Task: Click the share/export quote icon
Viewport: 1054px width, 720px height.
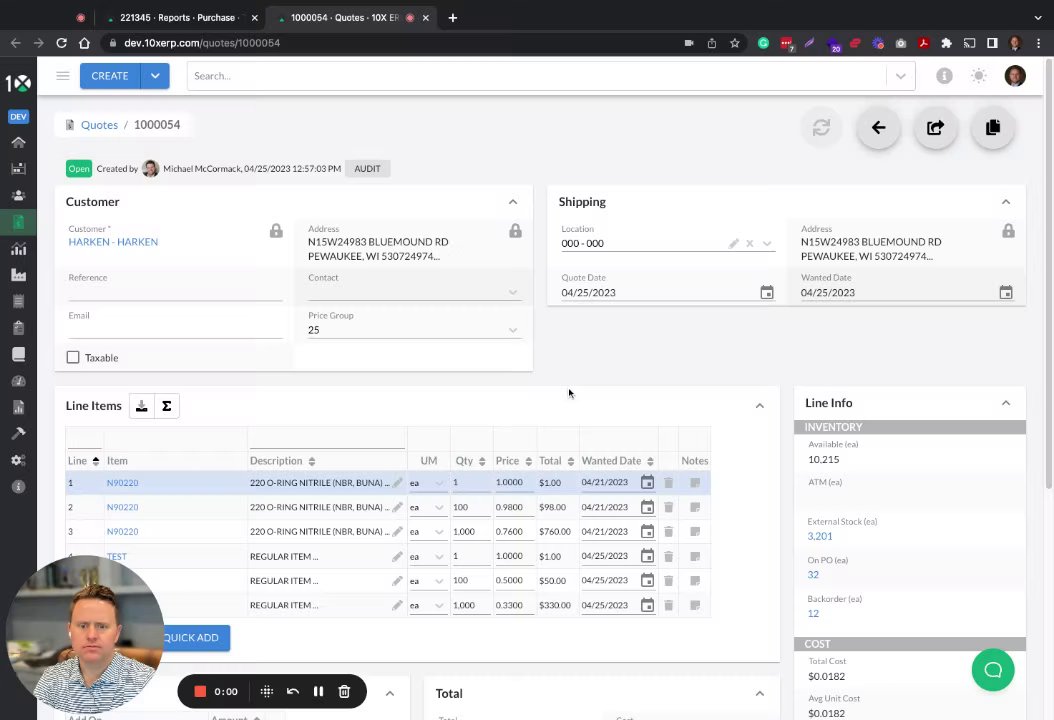Action: [x=936, y=127]
